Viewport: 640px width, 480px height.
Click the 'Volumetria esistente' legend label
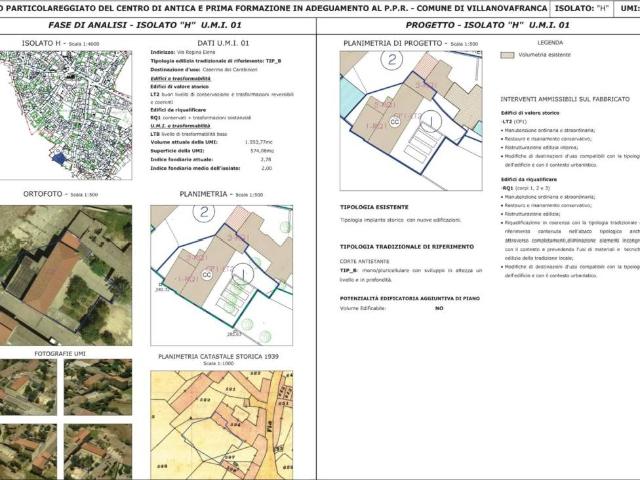pos(544,55)
